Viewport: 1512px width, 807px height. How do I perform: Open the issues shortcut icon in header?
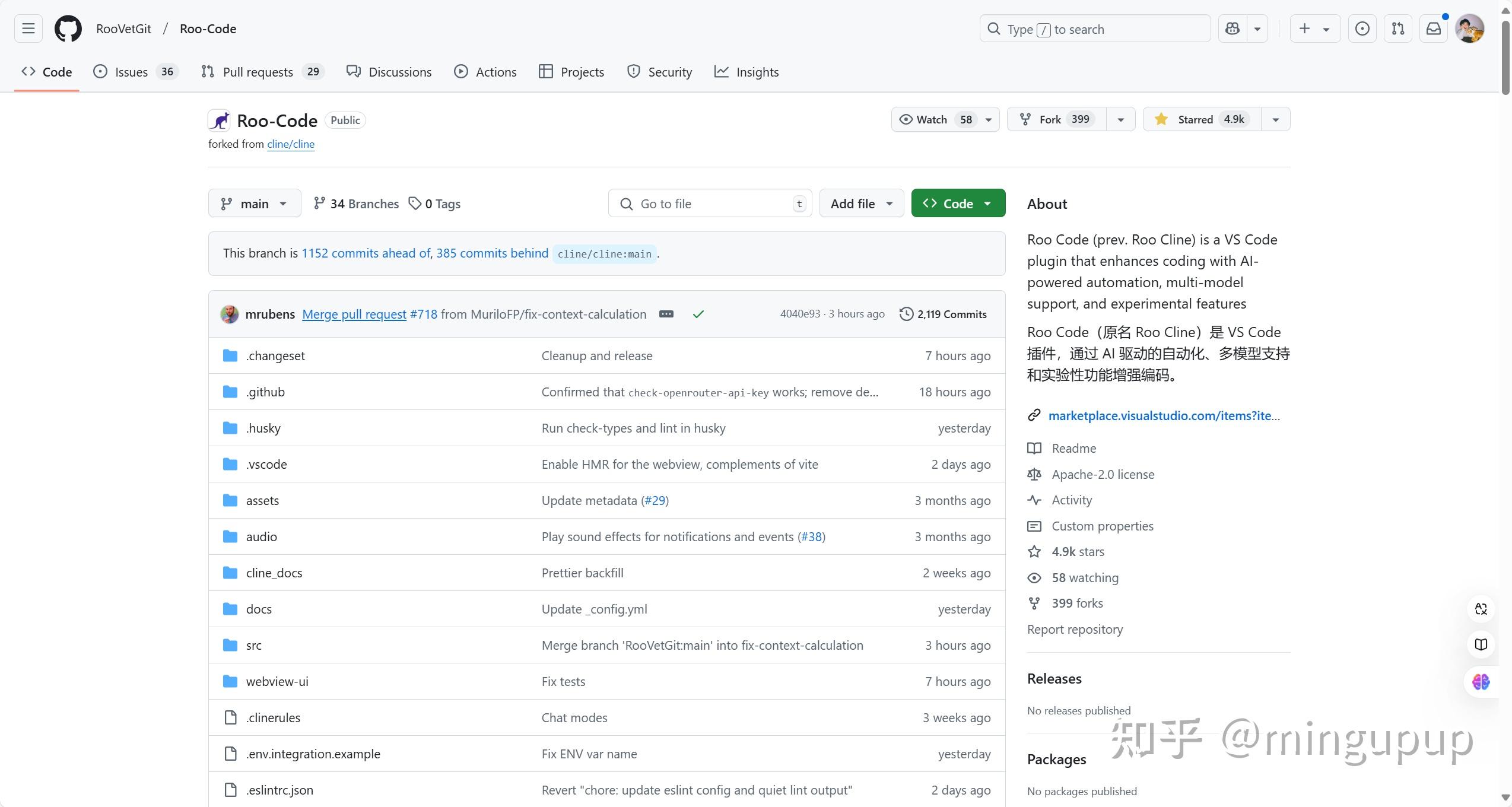click(1362, 28)
